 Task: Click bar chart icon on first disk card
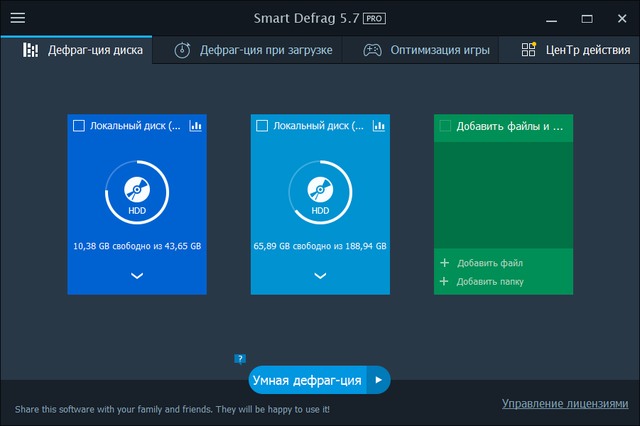coord(195,126)
